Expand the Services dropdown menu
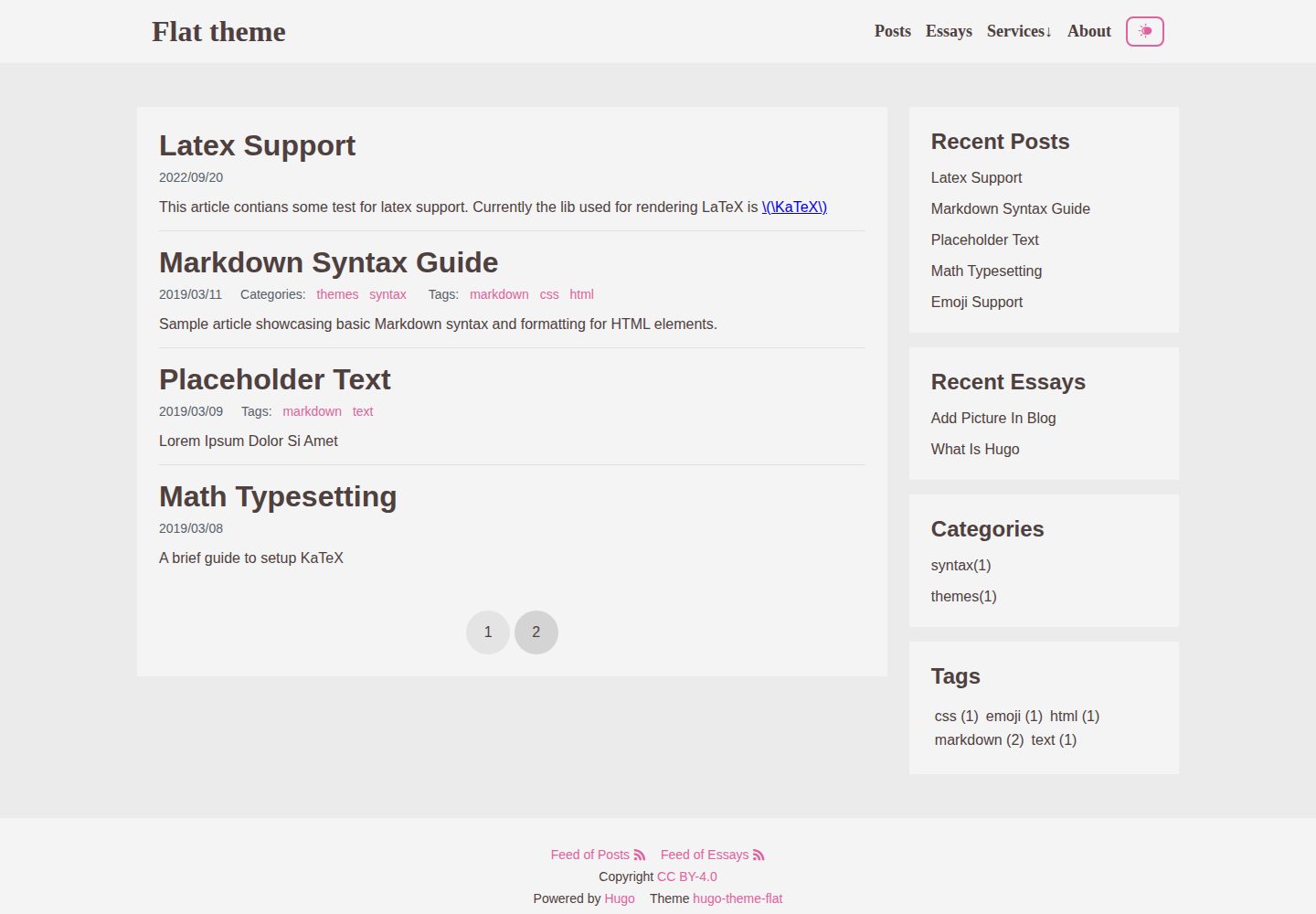 pyautogui.click(x=1019, y=31)
